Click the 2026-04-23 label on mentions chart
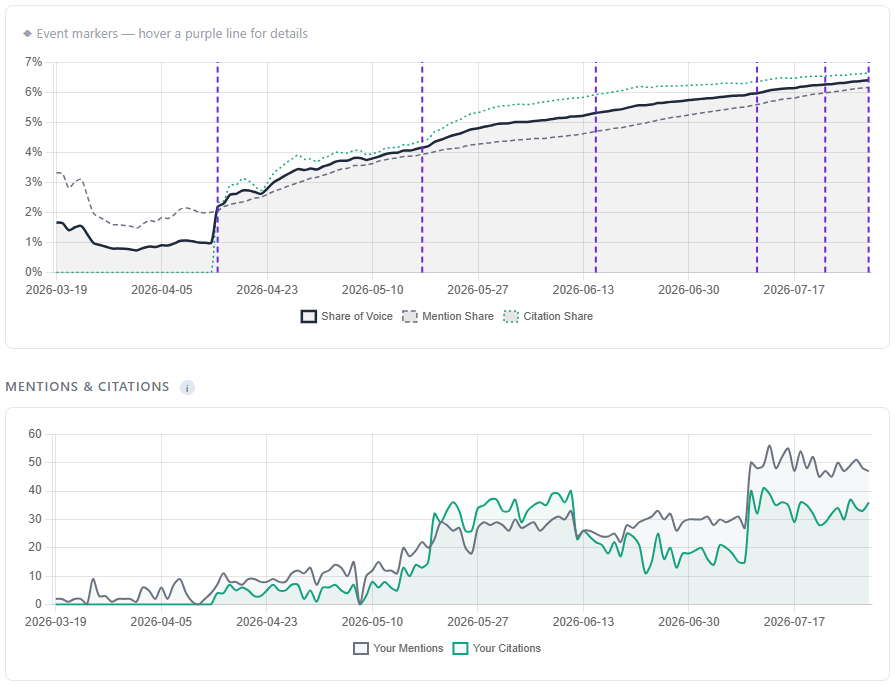 click(267, 622)
